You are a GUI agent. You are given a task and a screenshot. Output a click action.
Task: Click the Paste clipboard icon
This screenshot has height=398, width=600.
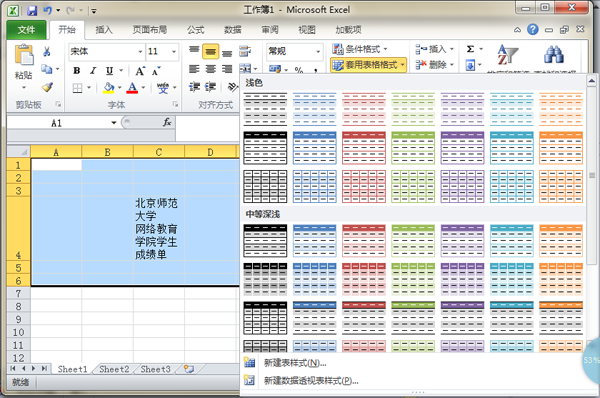coord(24,55)
